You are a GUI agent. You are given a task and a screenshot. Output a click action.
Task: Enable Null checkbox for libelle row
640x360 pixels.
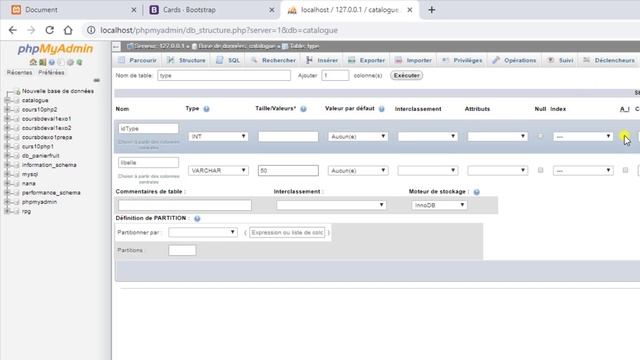tap(540, 170)
